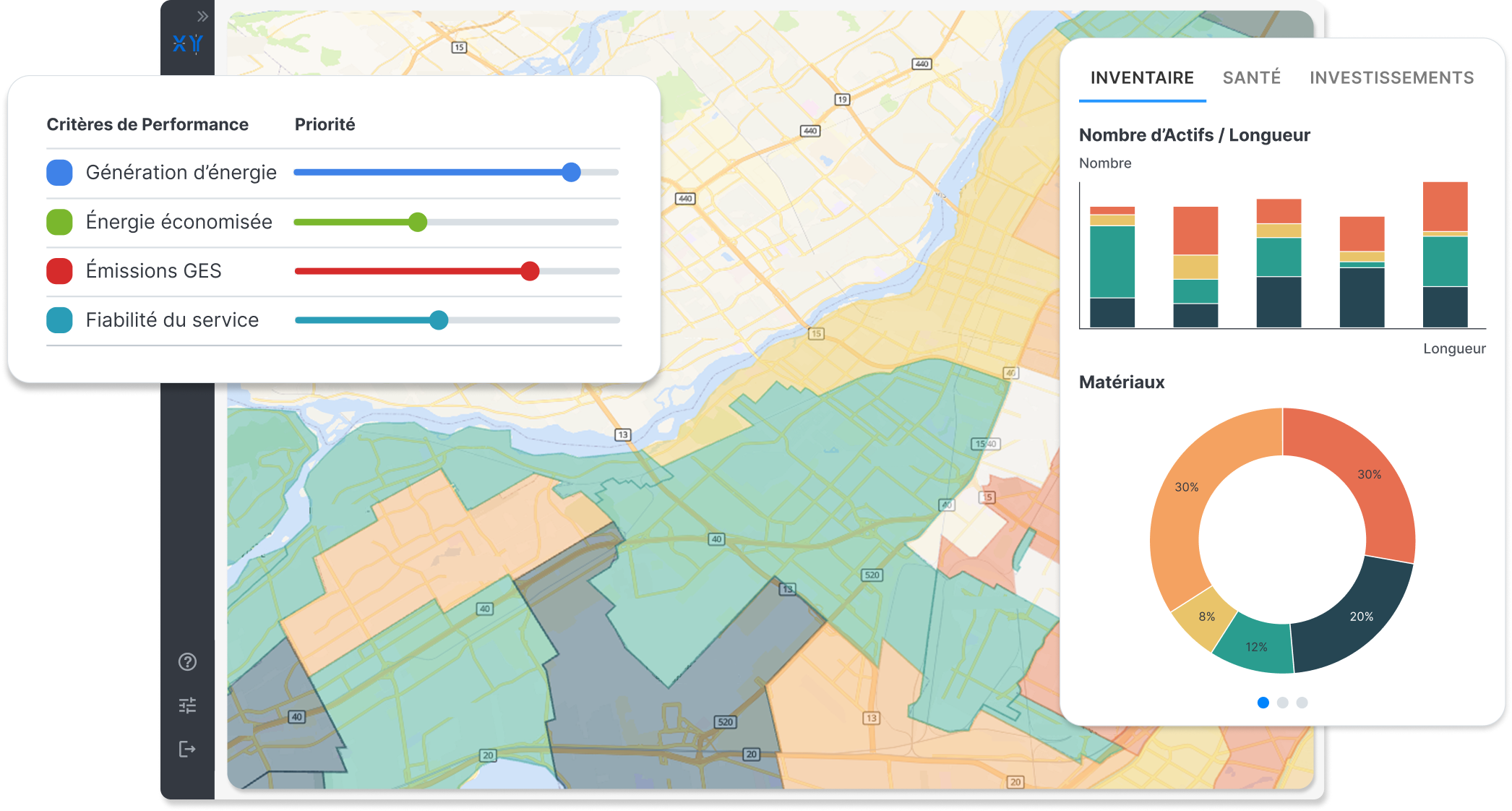Open the settings sliders icon in sidebar
The image size is (1512, 811).
(187, 705)
